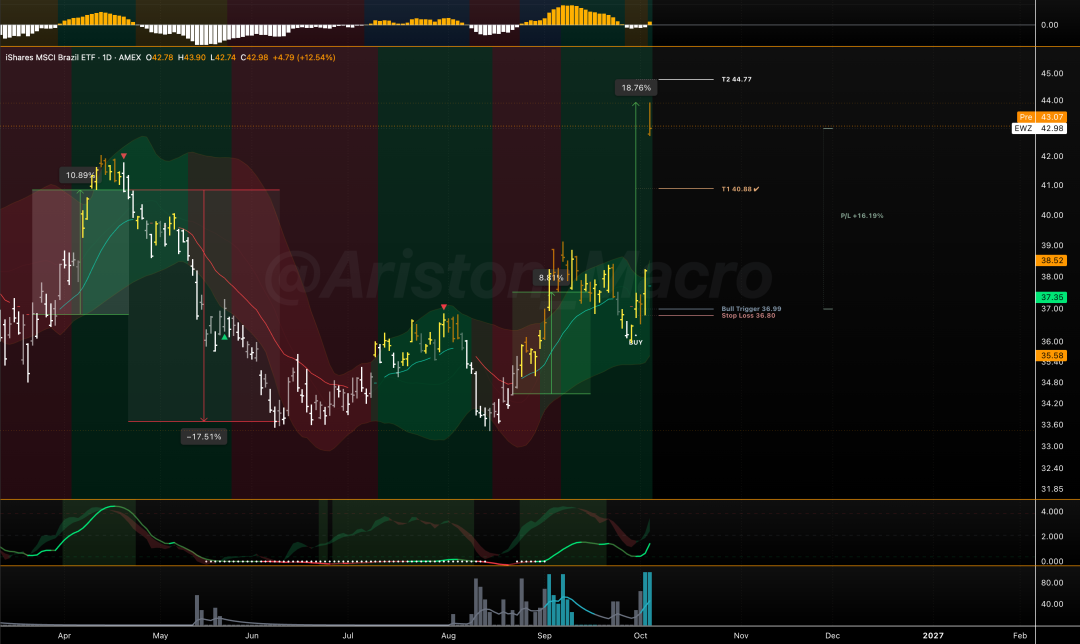Click the Feb label on time axis
Viewport: 1080px width, 644px height.
(x=1020, y=636)
